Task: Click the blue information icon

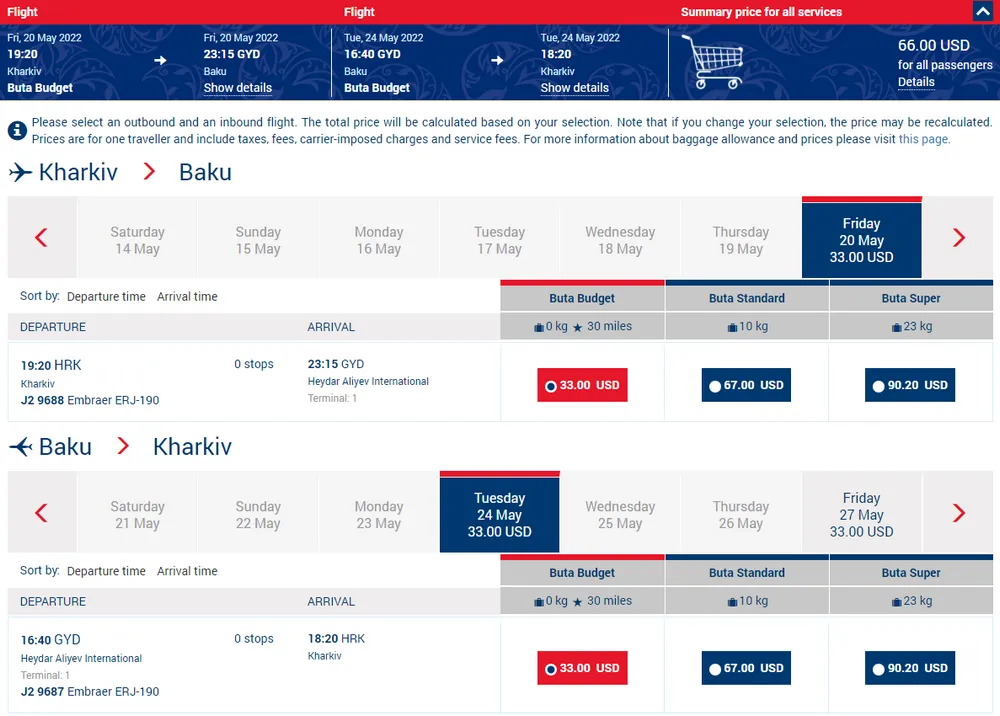Action: pyautogui.click(x=17, y=131)
